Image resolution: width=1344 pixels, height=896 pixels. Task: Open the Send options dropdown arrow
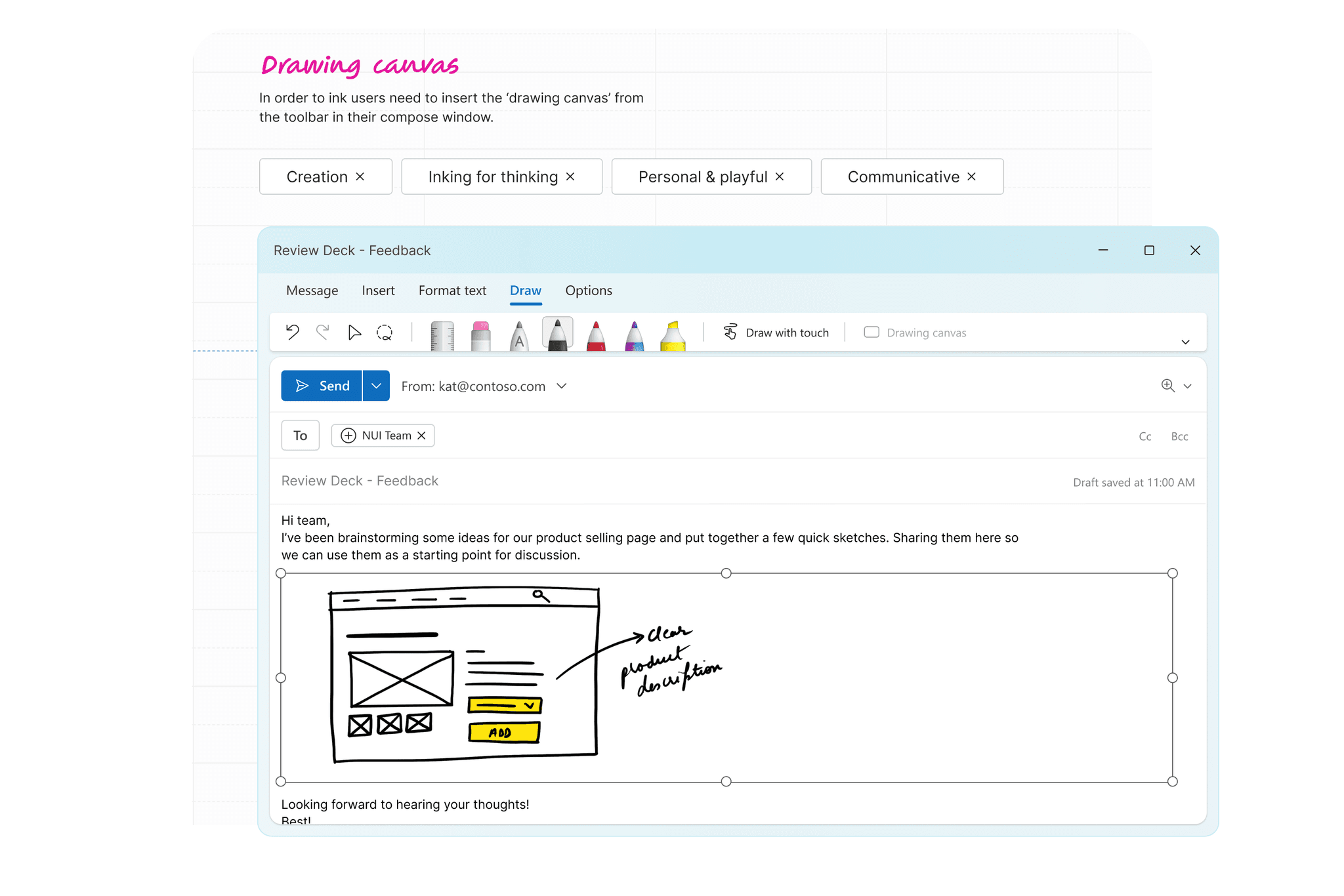[376, 386]
